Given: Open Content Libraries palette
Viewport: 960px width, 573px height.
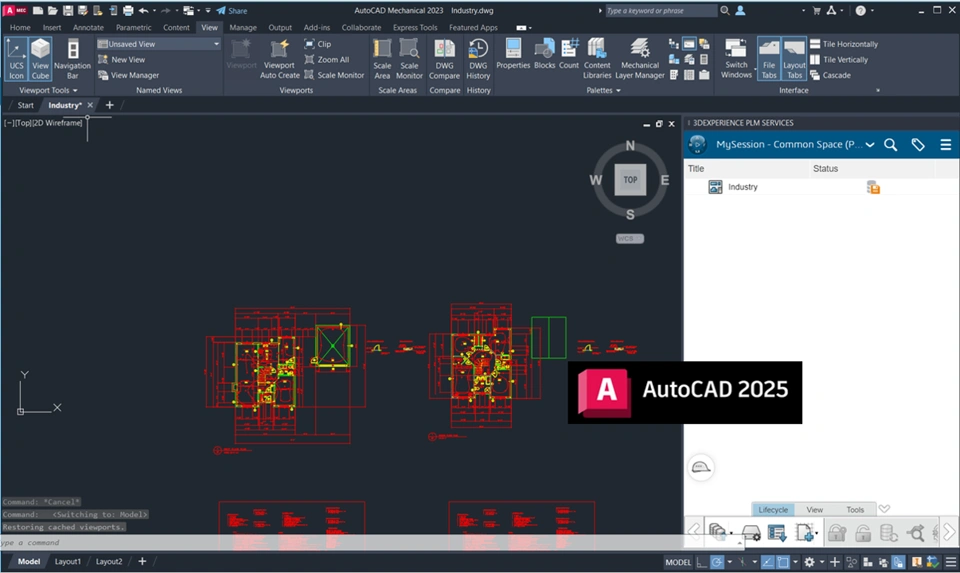Looking at the screenshot, I should point(597,59).
